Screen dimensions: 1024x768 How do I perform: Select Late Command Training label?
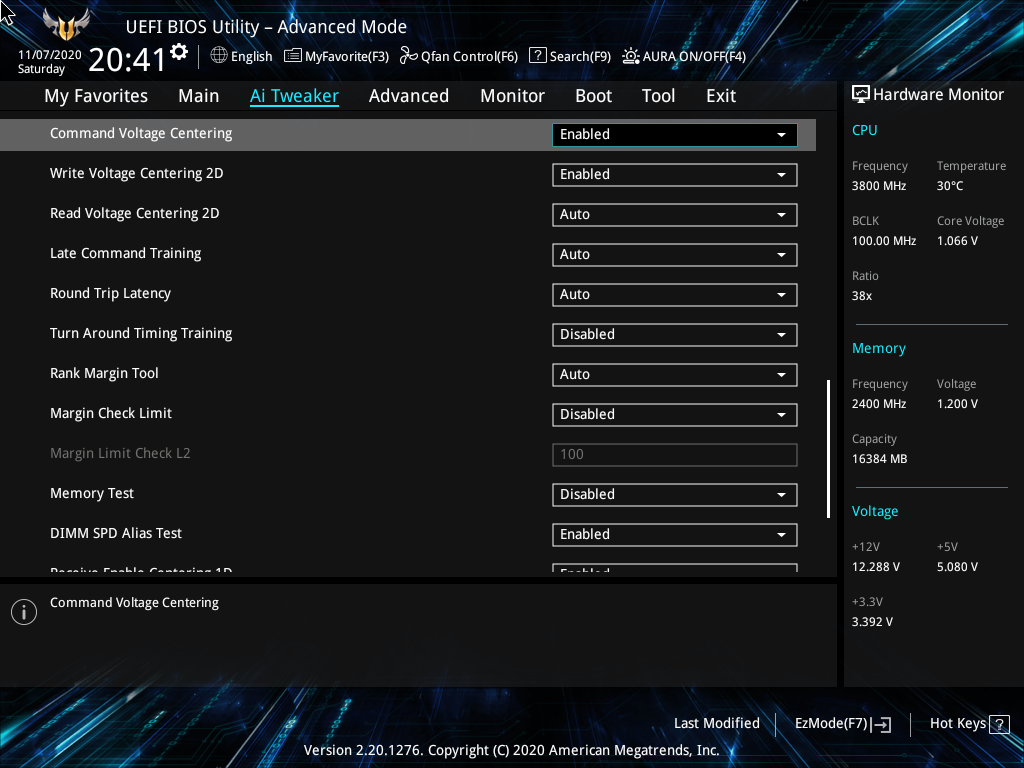tap(125, 253)
